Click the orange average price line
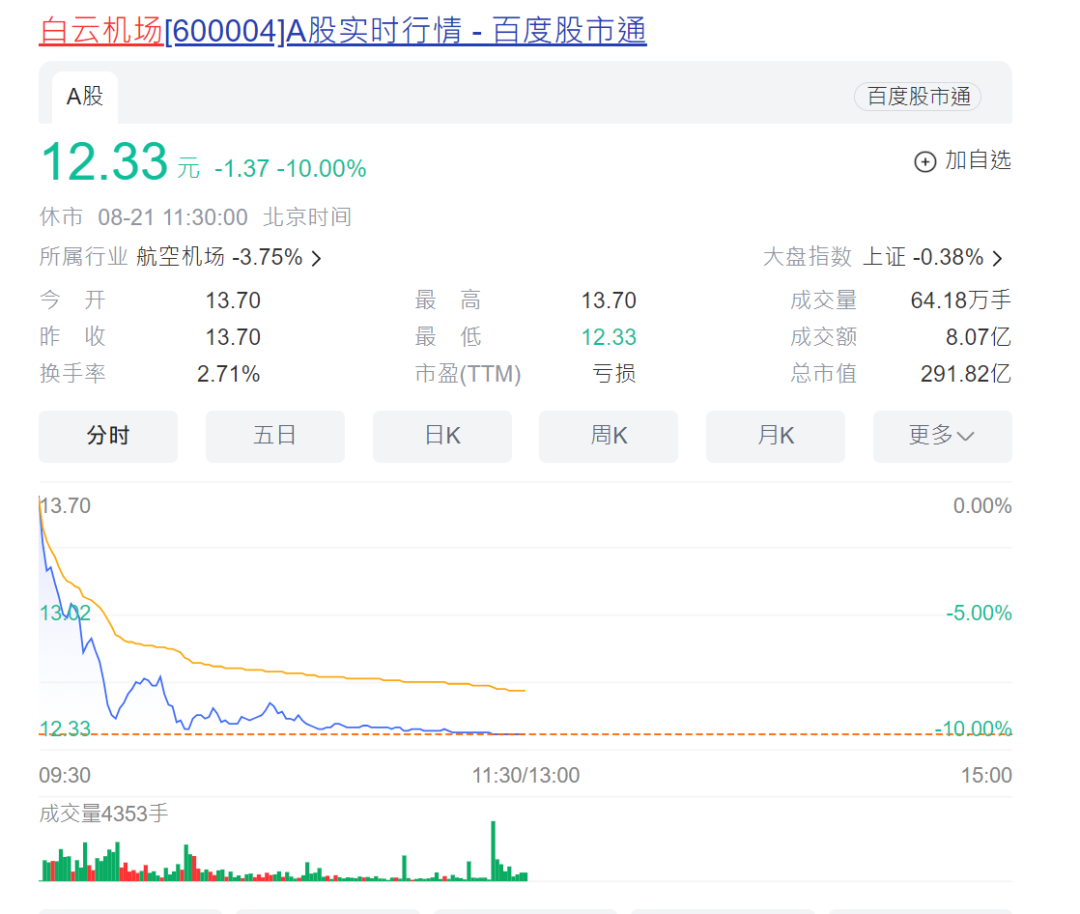Viewport: 1080px width, 914px height. pos(300,669)
